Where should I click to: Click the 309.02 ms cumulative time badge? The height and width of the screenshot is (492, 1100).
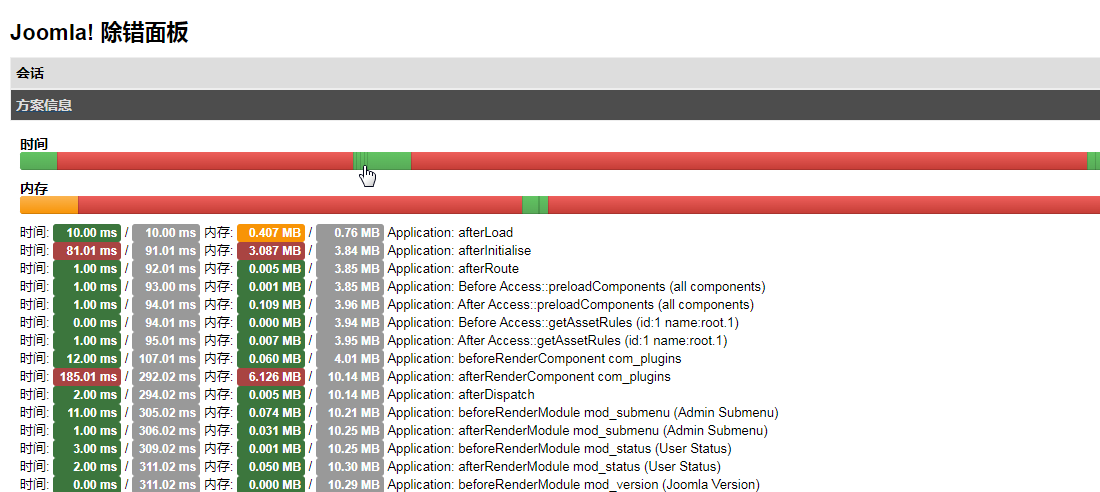click(166, 449)
